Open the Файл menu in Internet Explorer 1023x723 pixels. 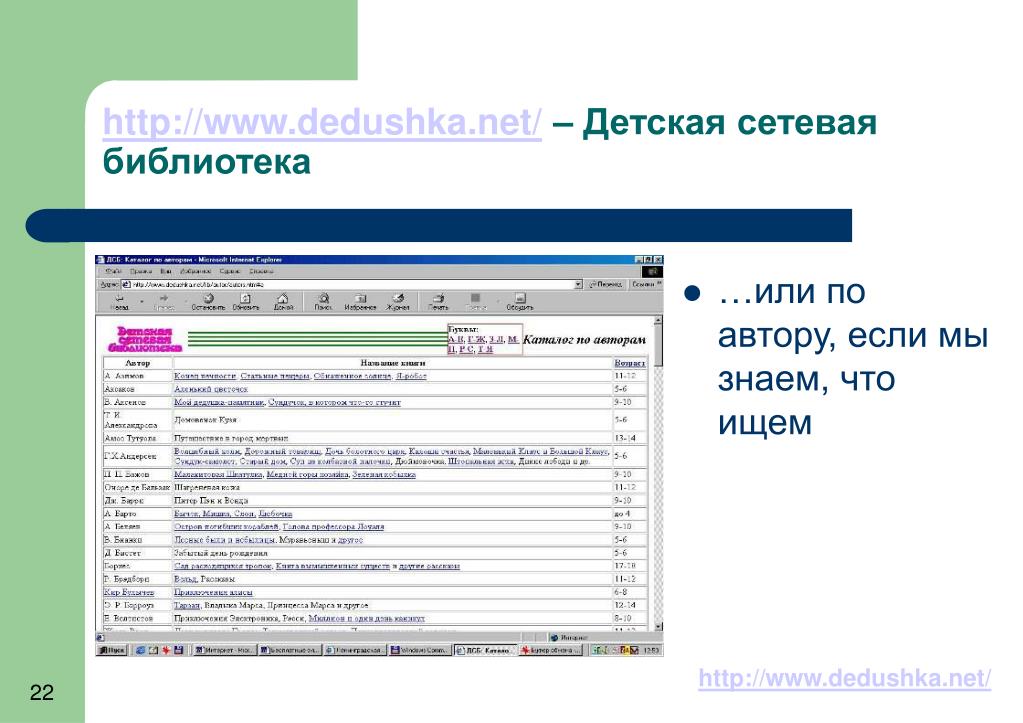[113, 271]
